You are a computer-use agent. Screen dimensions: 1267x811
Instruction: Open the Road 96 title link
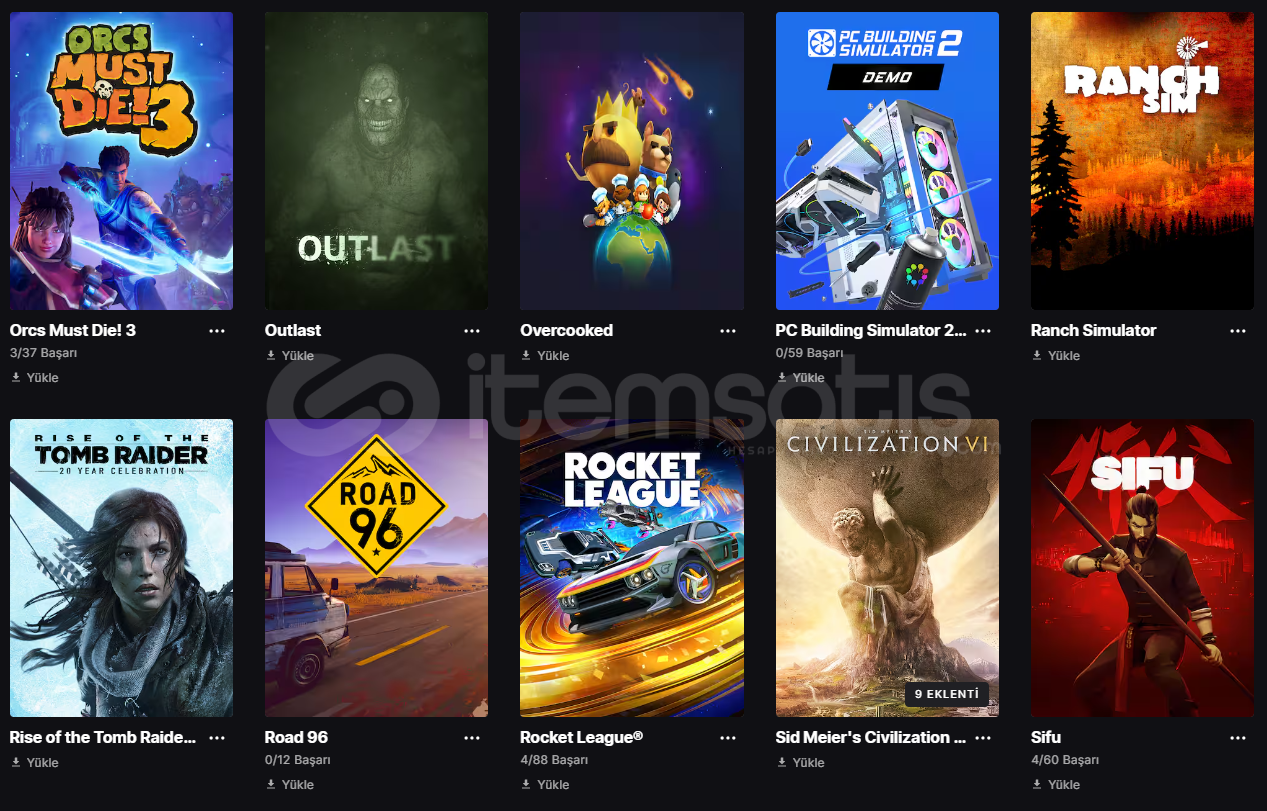pos(296,737)
